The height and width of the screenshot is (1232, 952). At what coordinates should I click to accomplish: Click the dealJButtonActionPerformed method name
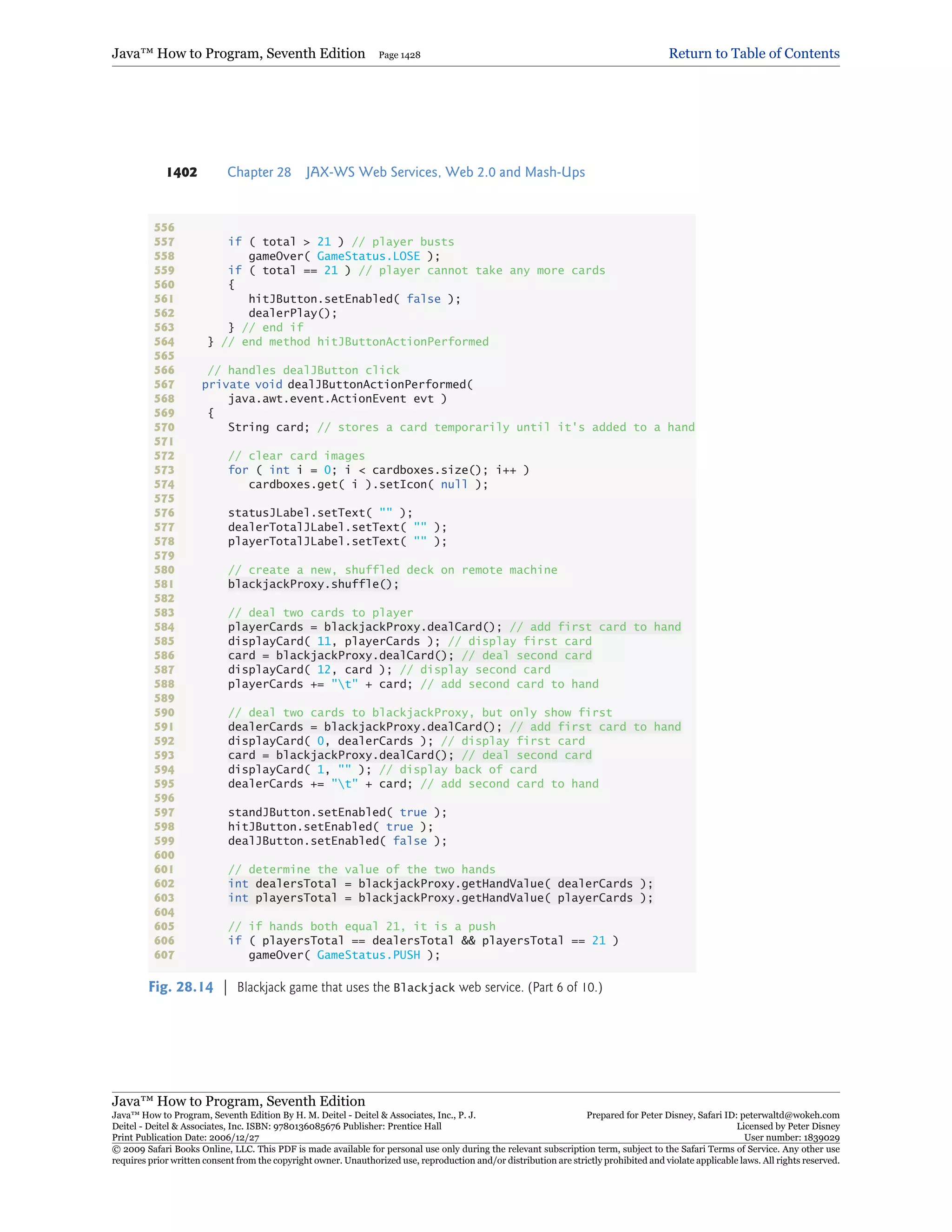pyautogui.click(x=377, y=384)
